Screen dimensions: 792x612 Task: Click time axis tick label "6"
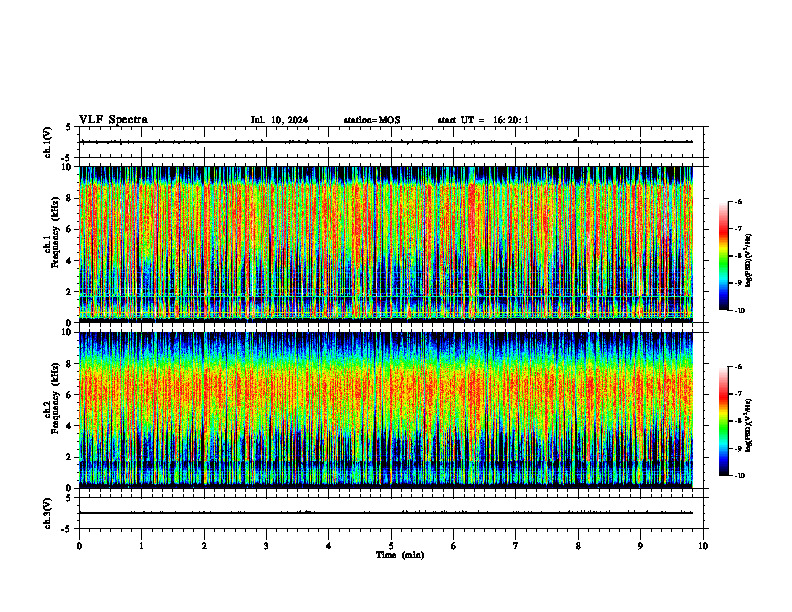coord(454,546)
